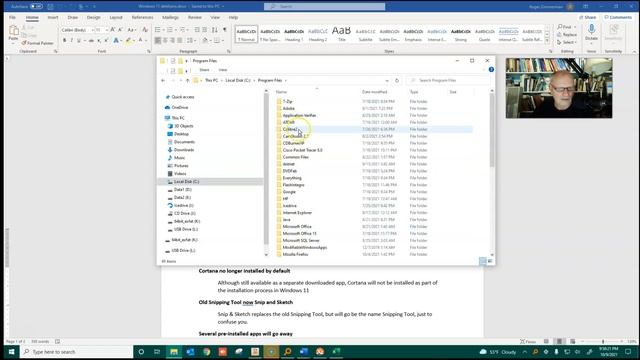Click the Word zoom slider
Screen dimensions: 640x360
tap(603, 341)
